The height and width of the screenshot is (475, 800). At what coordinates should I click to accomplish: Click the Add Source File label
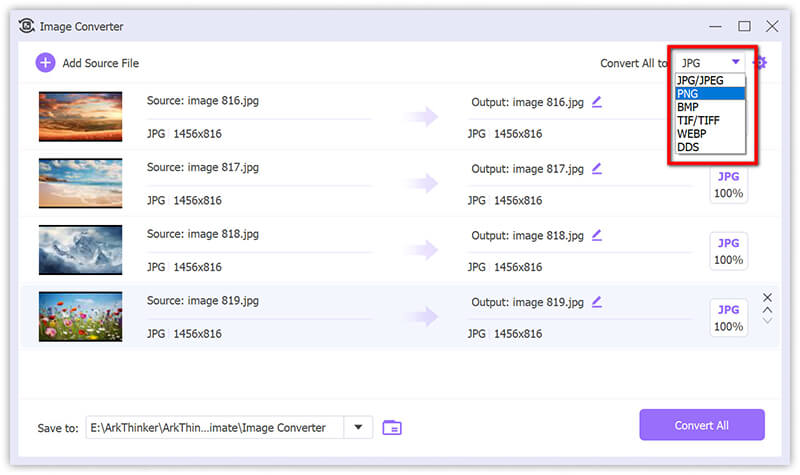click(101, 63)
